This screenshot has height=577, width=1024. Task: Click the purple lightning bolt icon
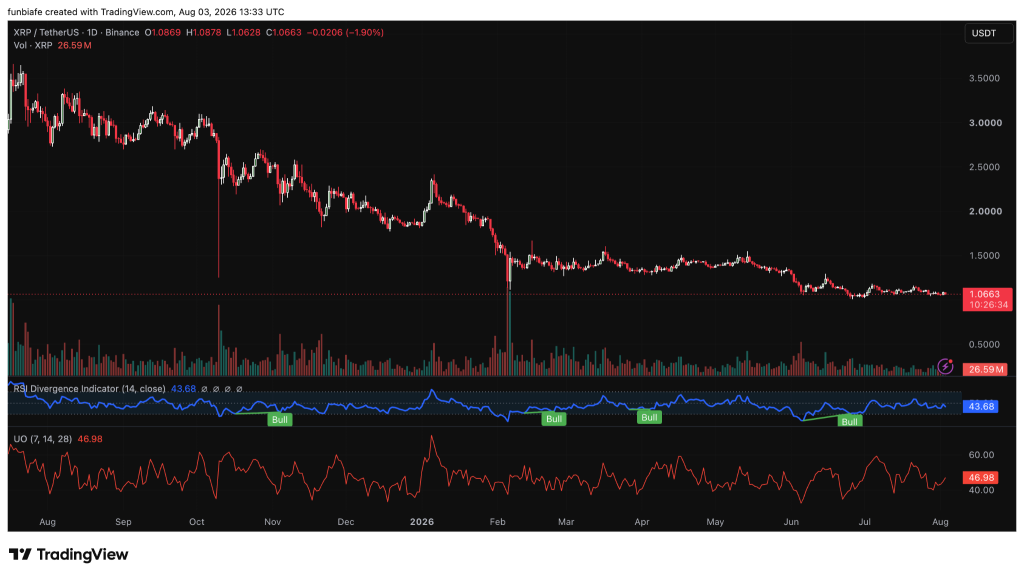[x=945, y=366]
